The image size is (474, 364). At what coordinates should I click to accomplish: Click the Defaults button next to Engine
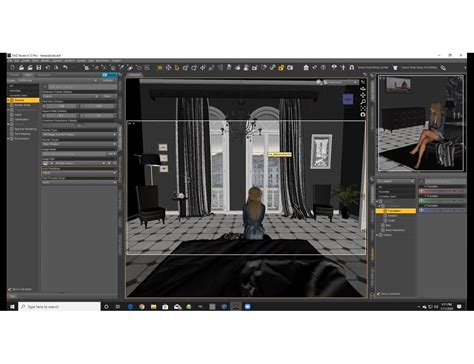[x=107, y=80]
